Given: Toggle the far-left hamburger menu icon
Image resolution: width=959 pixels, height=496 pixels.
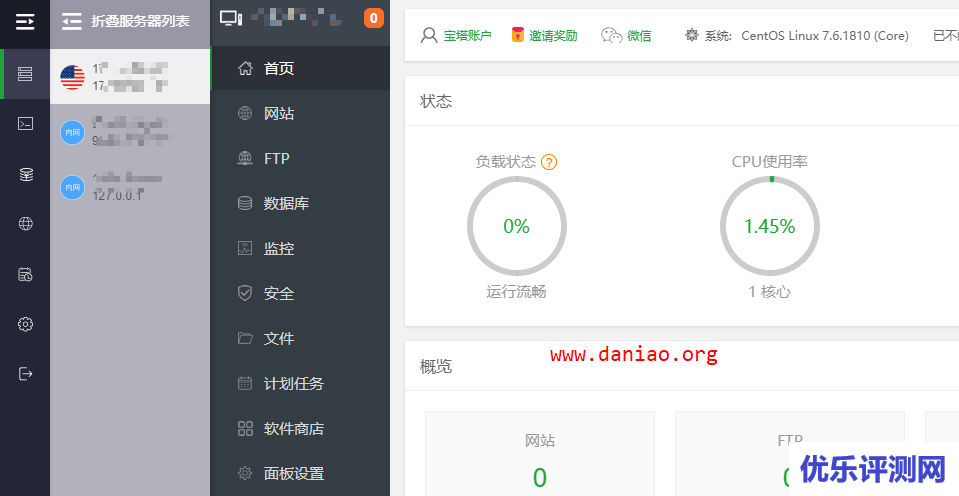Looking at the screenshot, I should [x=25, y=23].
